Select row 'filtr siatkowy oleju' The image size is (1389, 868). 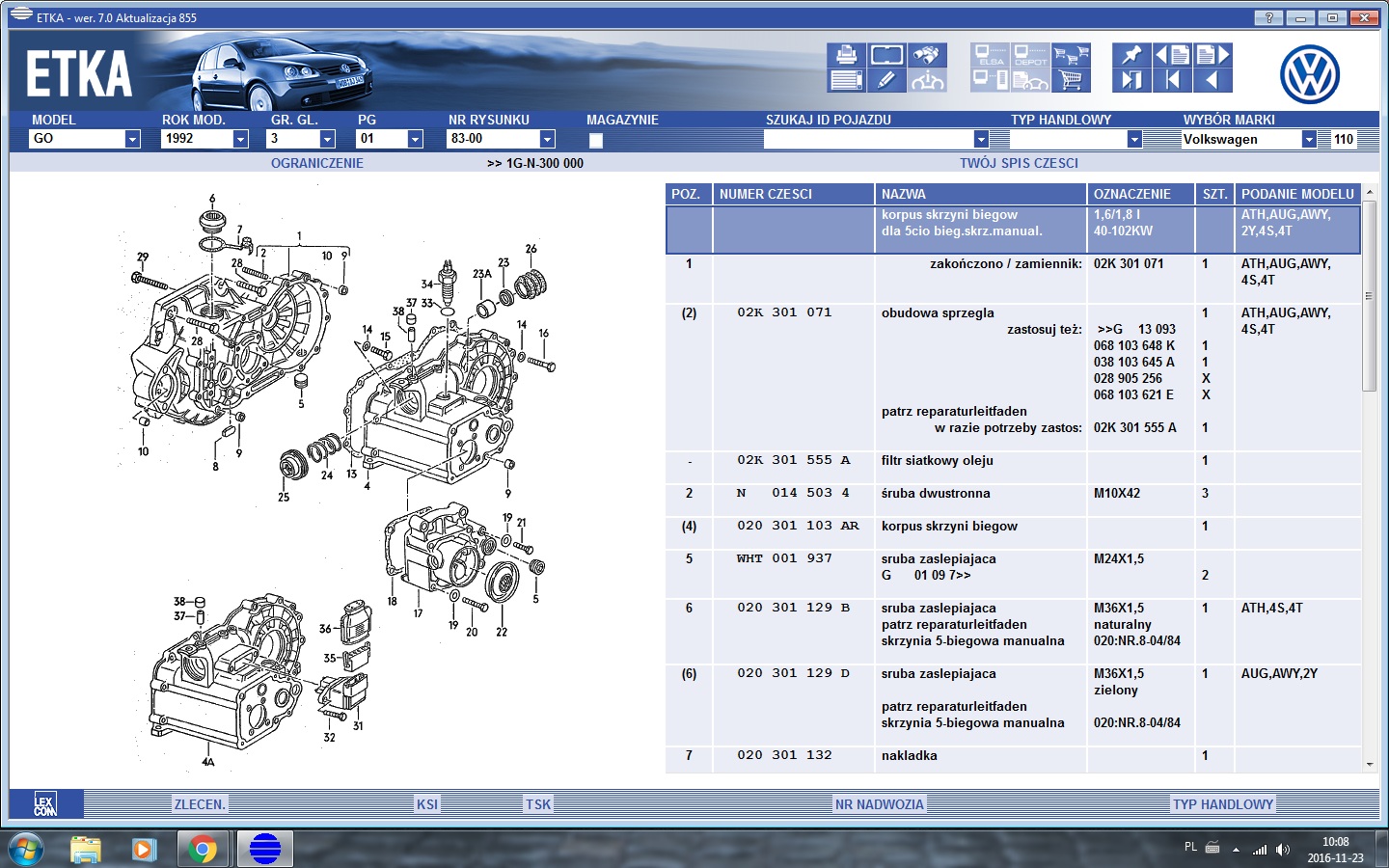click(x=1013, y=468)
